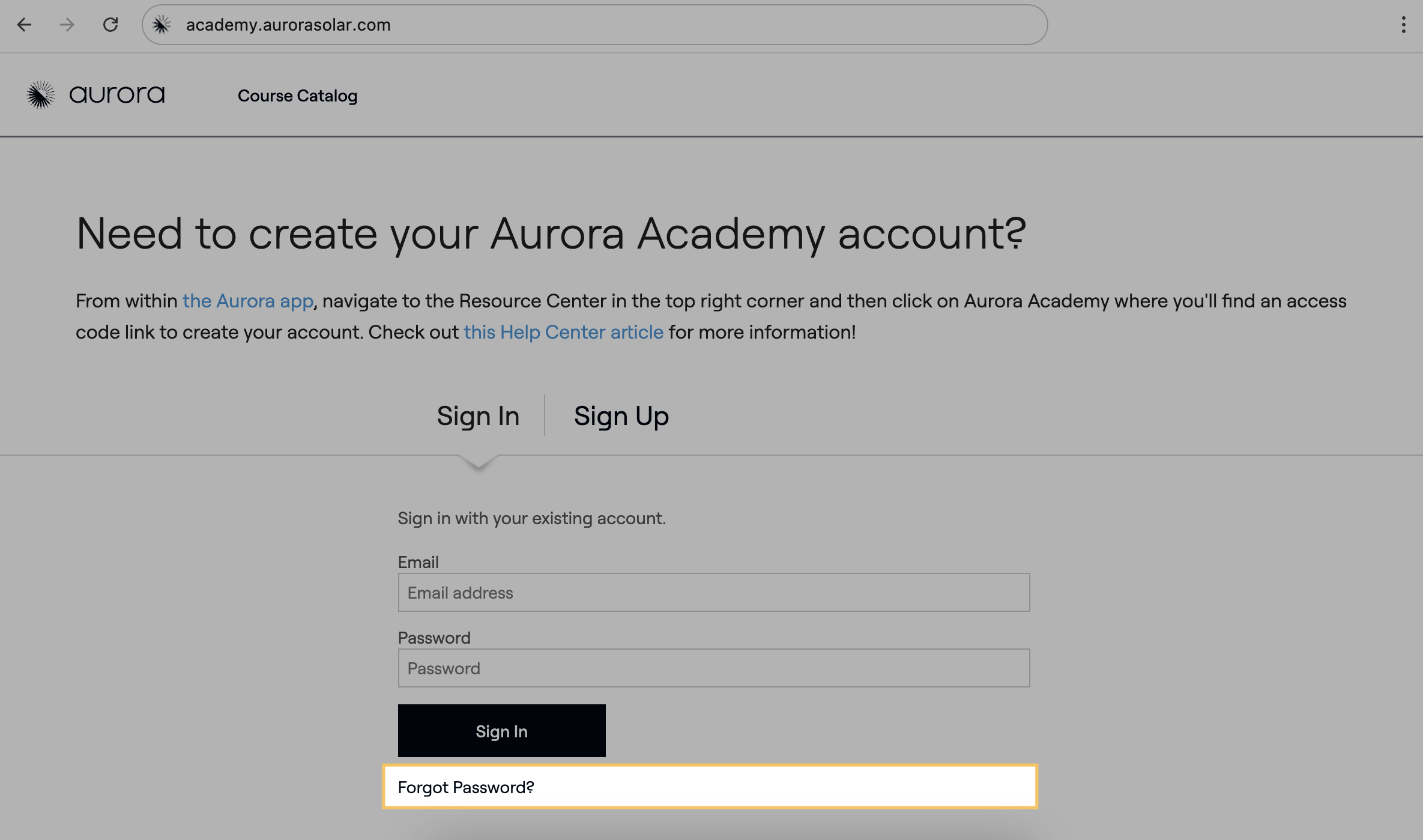Reload the page with the refresh icon
1423x840 pixels.
(x=110, y=25)
